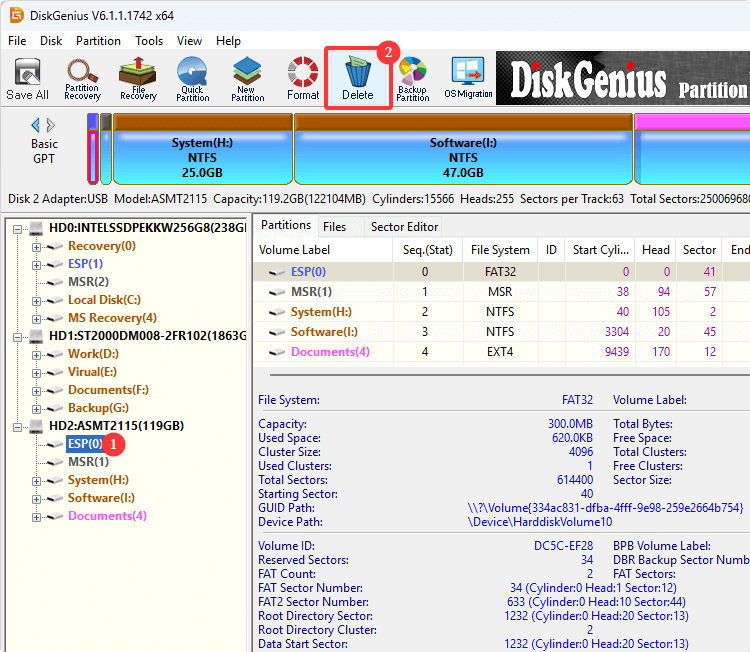Launch the File Recovery tool

pos(138,79)
